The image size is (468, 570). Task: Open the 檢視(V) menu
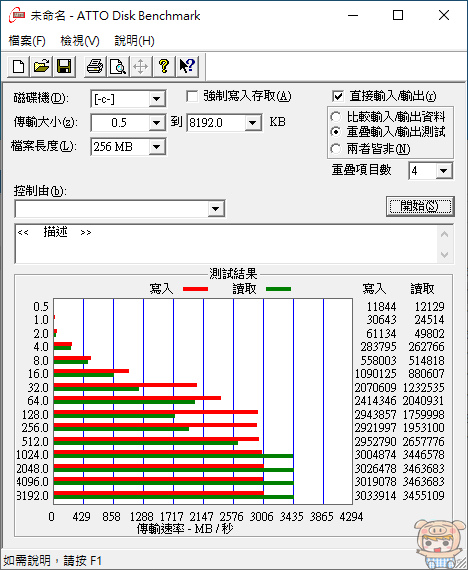(80, 40)
